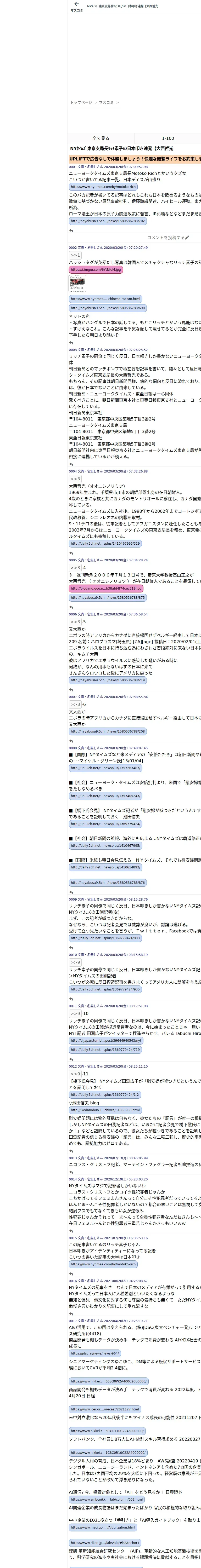The height and width of the screenshot is (1568, 201).
Task: Click the back arrow above マスコミ
Action: 76,4
